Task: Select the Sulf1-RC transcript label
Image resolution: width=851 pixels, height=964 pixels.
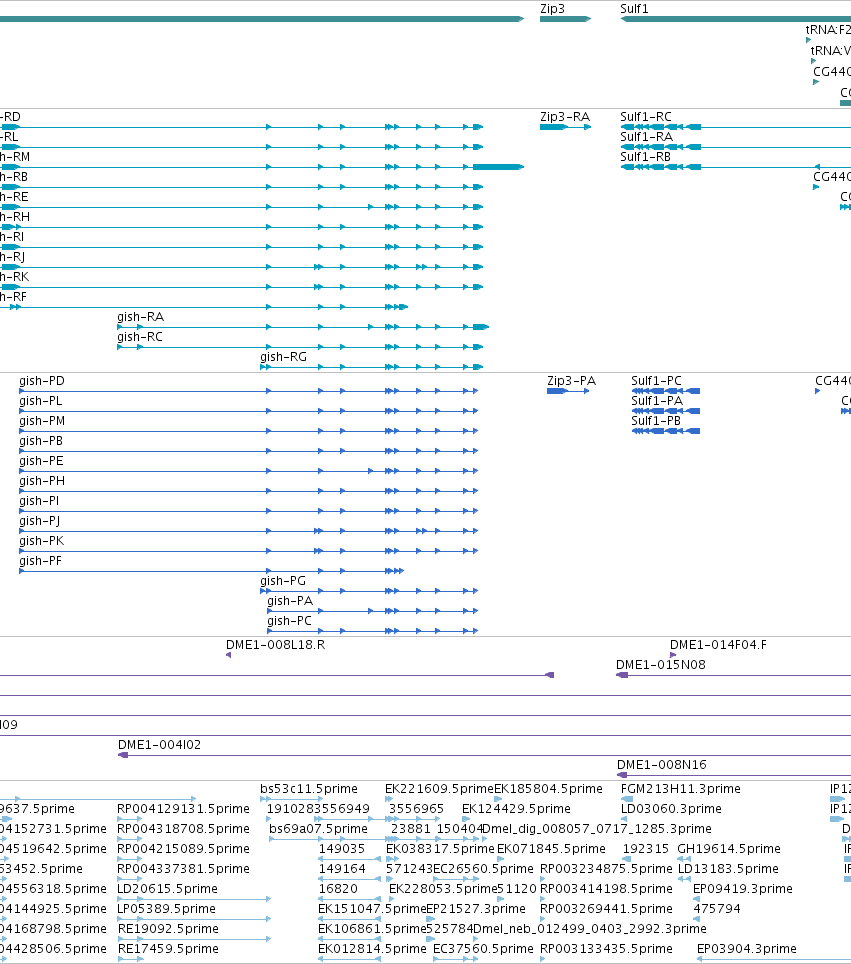Action: 646,117
